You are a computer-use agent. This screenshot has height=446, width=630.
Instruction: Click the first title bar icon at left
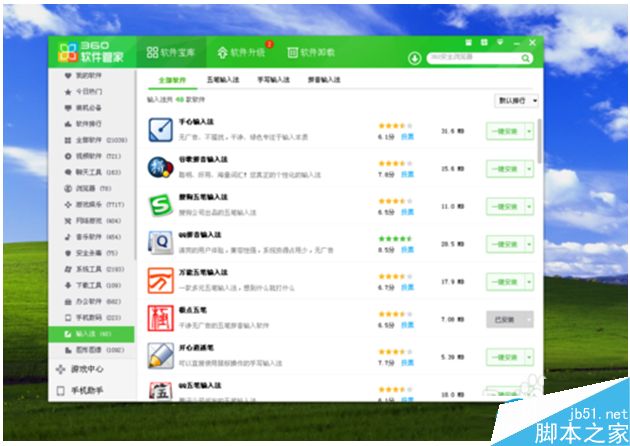click(468, 42)
